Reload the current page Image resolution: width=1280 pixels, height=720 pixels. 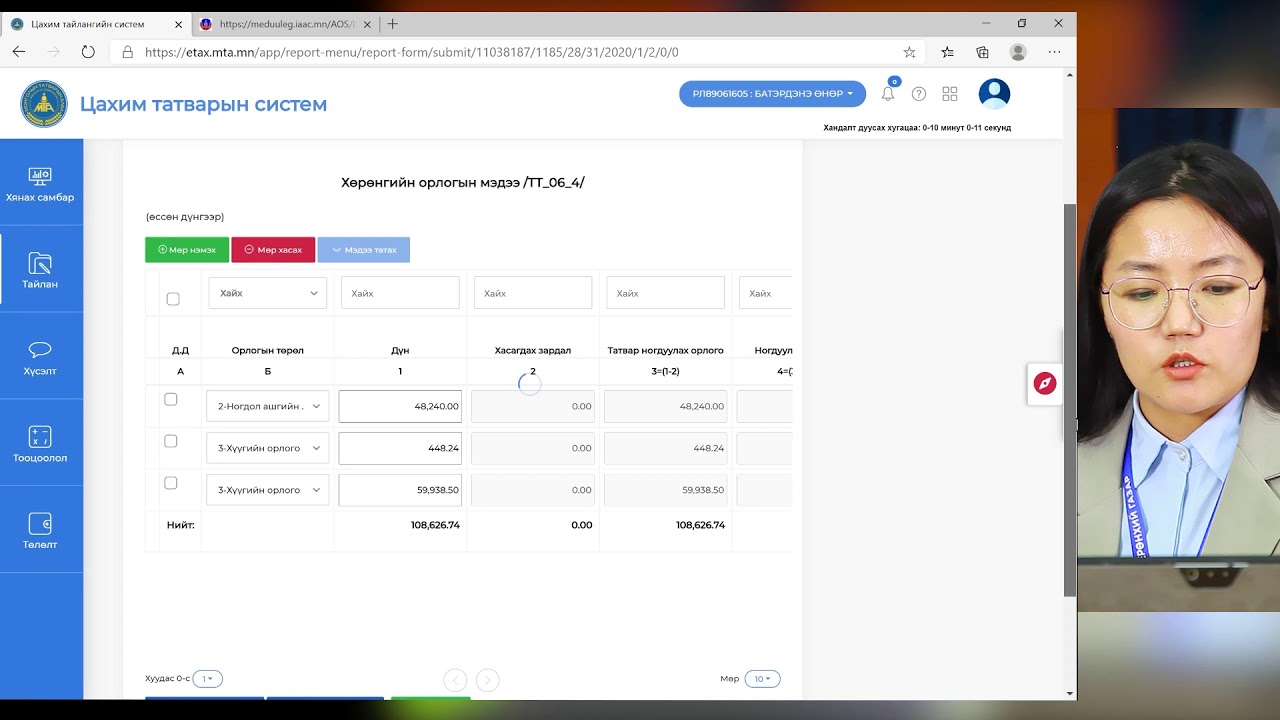[88, 52]
